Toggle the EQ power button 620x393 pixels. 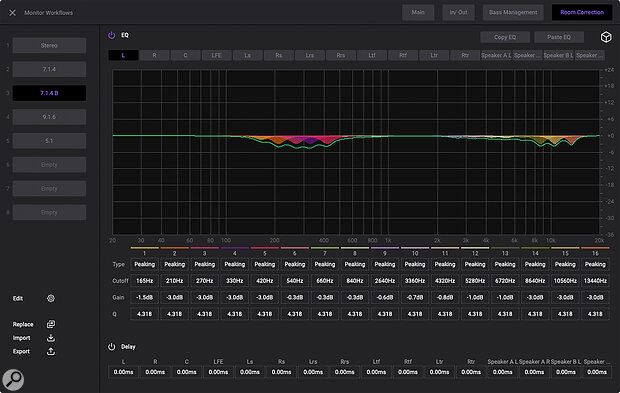tap(112, 35)
